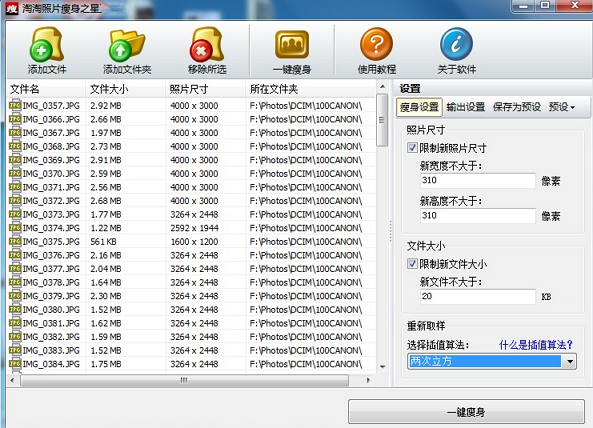Click the large 一键瘦身 button at bottom
The image size is (593, 428).
466,411
